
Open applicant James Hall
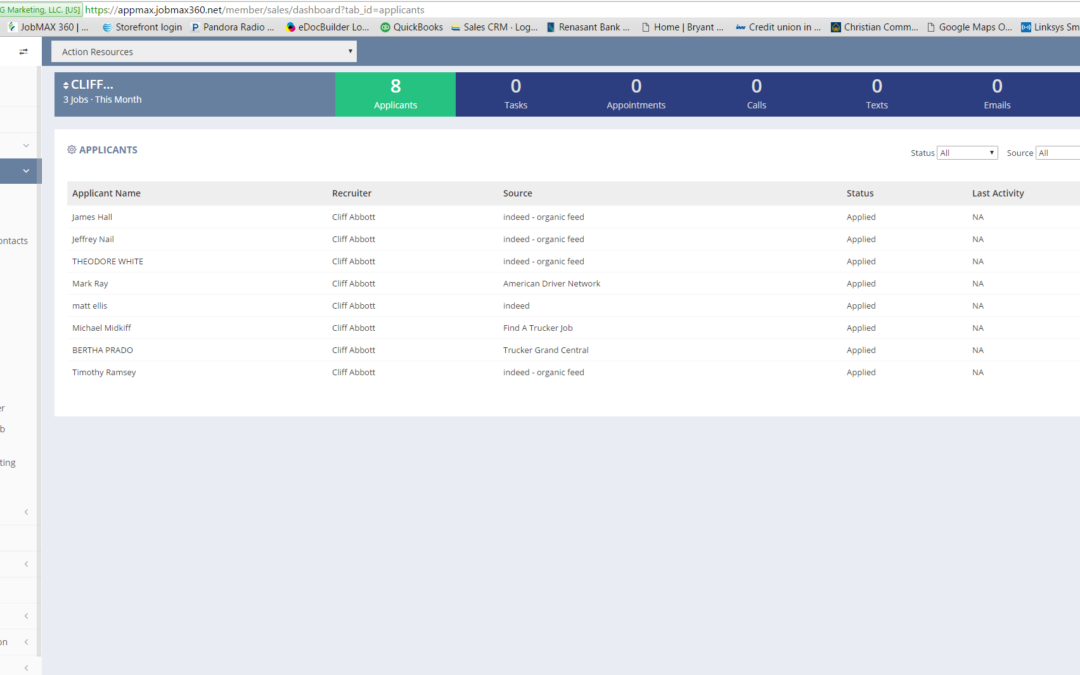(92, 217)
